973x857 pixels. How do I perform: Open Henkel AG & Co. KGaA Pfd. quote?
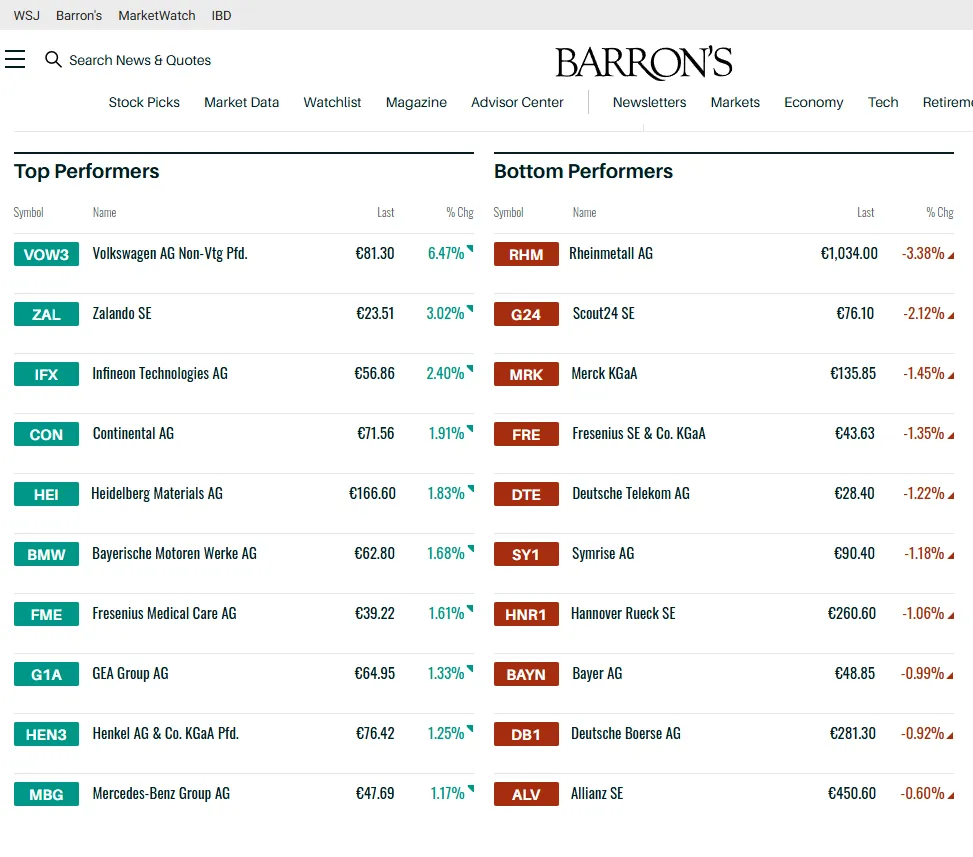165,734
